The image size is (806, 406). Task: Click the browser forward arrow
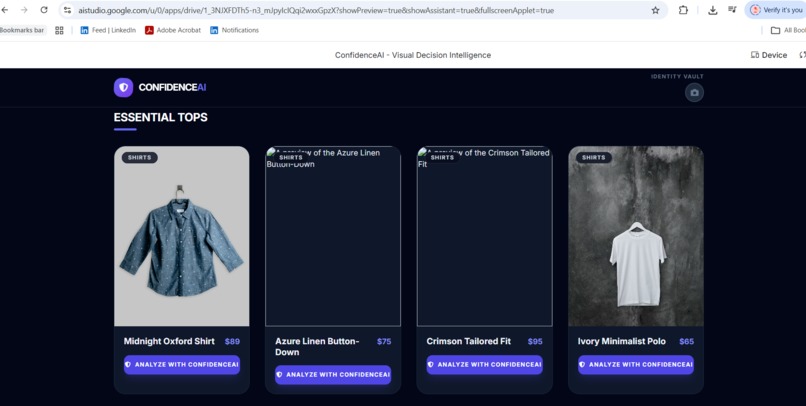pos(24,10)
